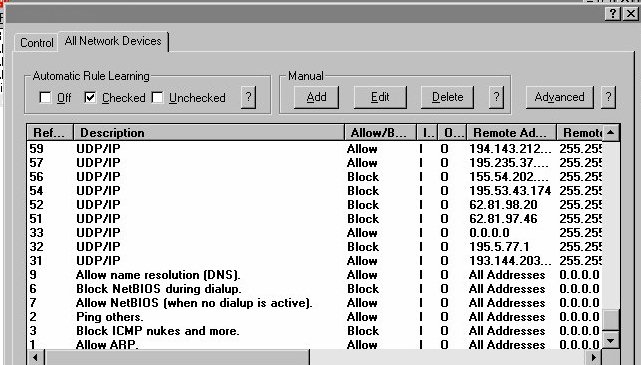641x365 pixels.
Task: Click remote address 62.81.98.20
Action: coord(503,205)
